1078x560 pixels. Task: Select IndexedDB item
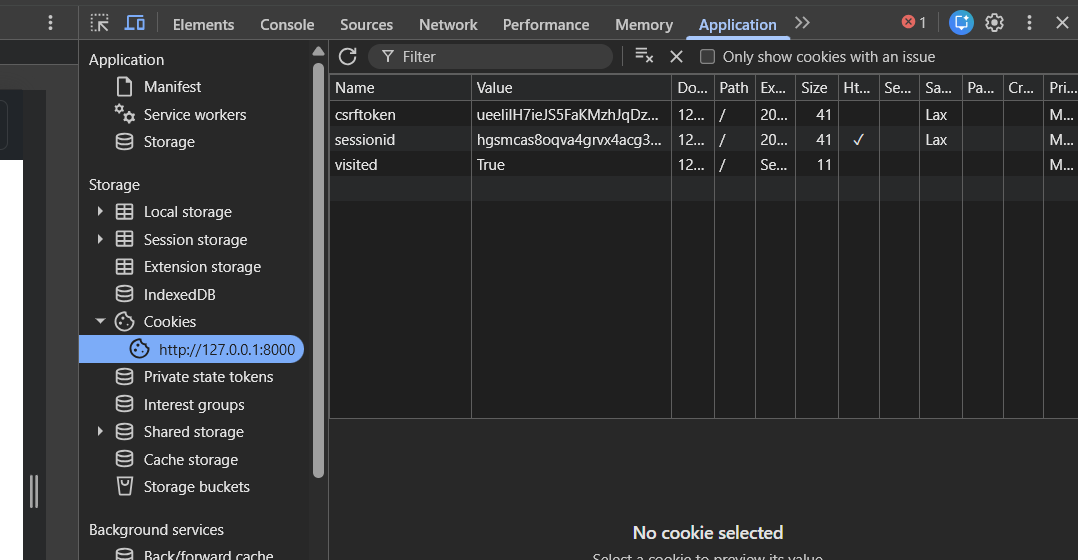click(179, 294)
